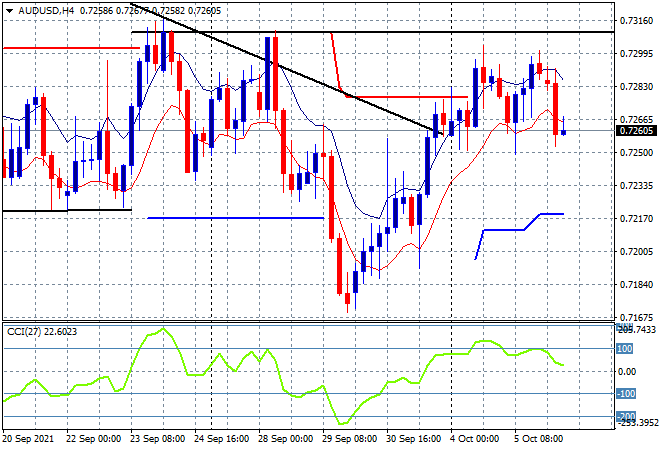
Task: Select the CCI(27) 22.6023 indicator label
Action: [x=42, y=332]
